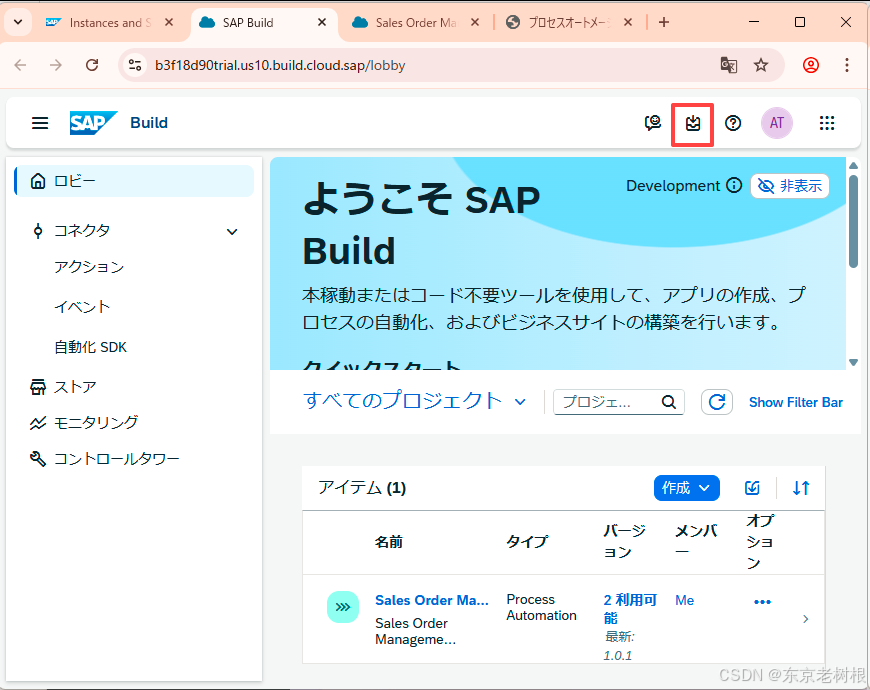The height and width of the screenshot is (690, 870).
Task: Open the inbox download icon in header
Action: pyautogui.click(x=692, y=123)
